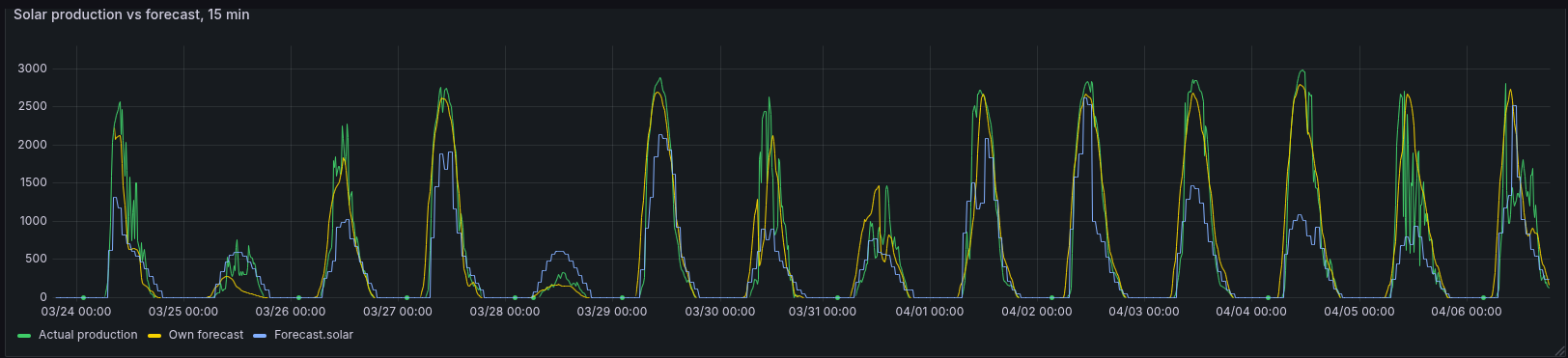Click the 04/05 00:00 x-axis label
This screenshot has width=1568, height=358.
pos(1359,312)
